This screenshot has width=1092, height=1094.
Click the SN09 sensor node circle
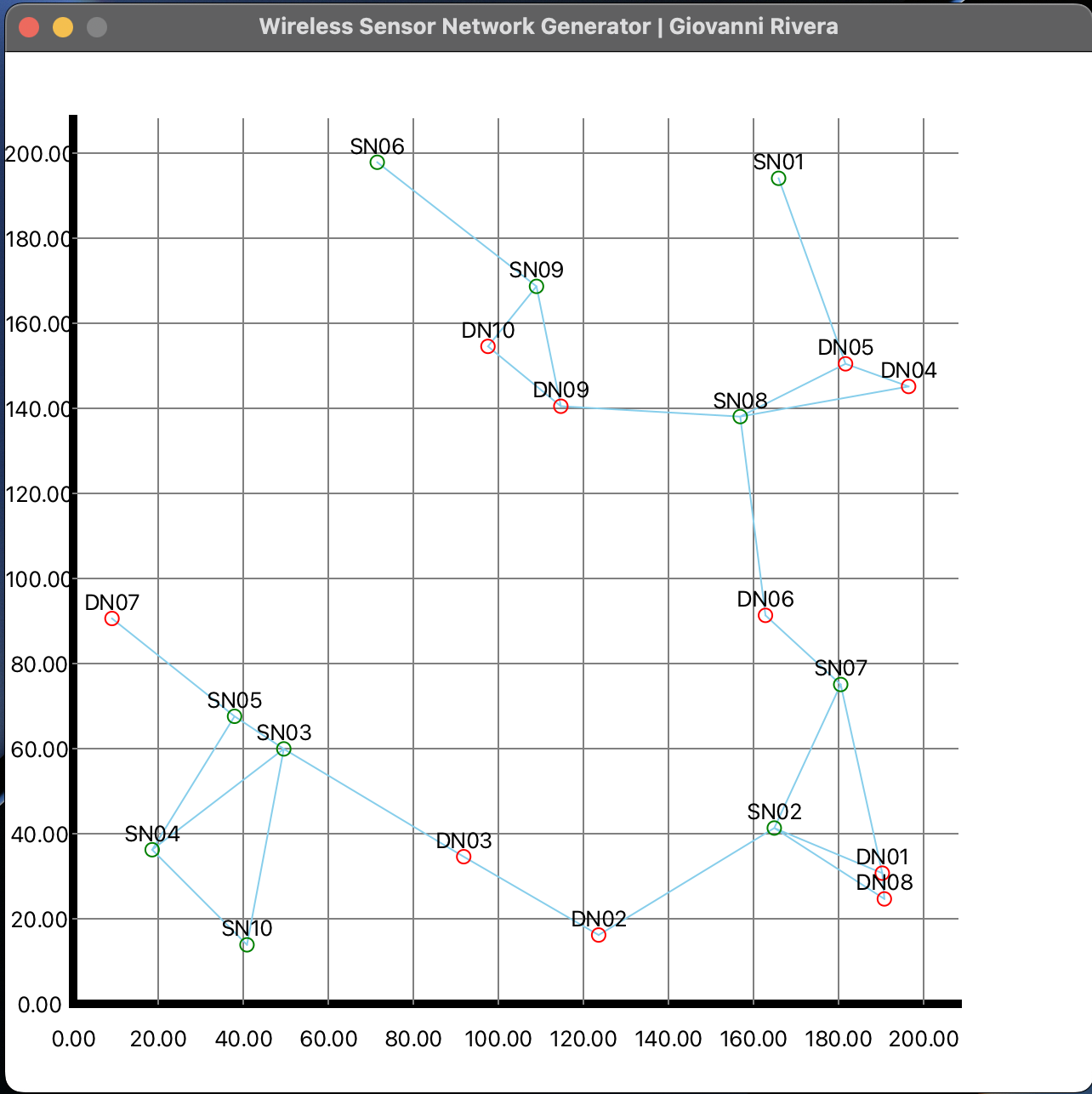pyautogui.click(x=536, y=287)
